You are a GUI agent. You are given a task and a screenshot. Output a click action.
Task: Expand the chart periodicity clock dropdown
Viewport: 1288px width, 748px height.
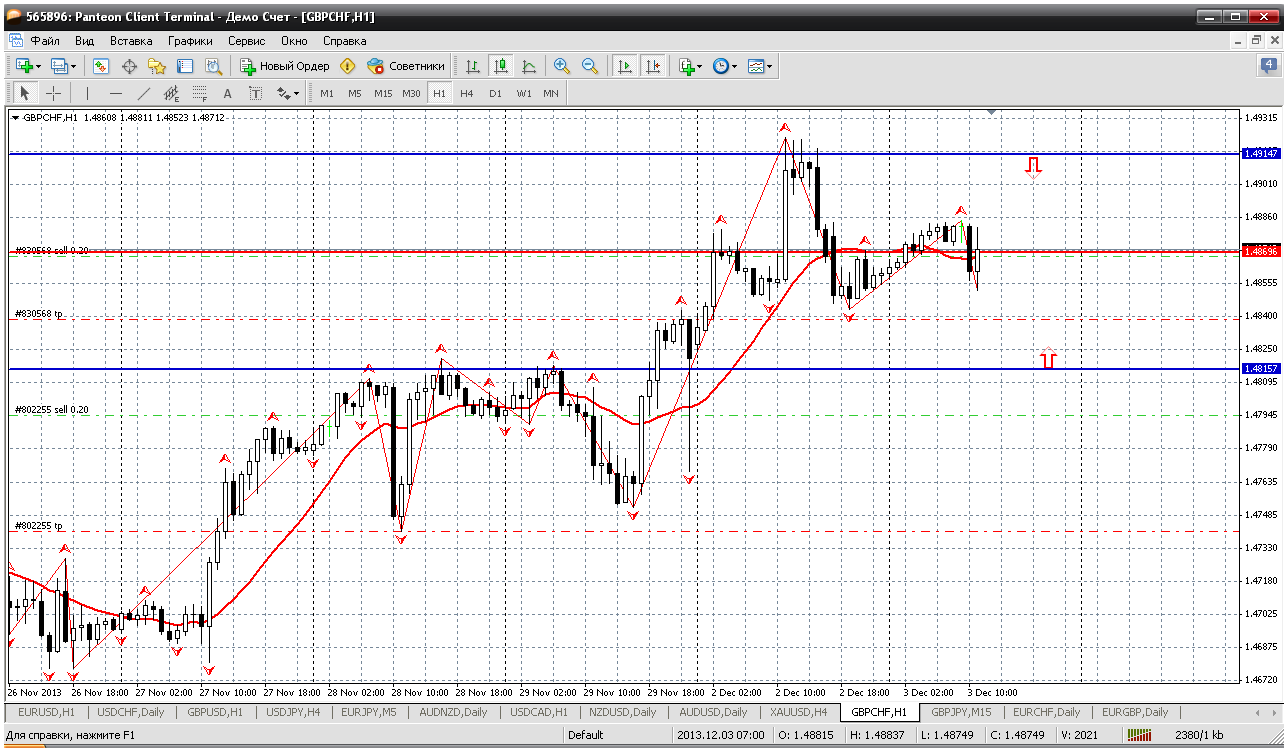click(734, 66)
